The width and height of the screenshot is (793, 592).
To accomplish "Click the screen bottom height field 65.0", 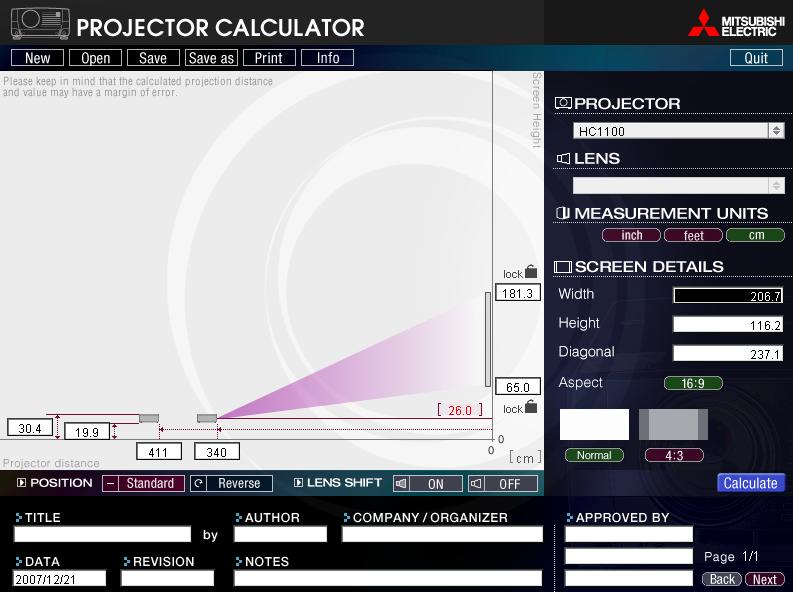I will tap(518, 387).
